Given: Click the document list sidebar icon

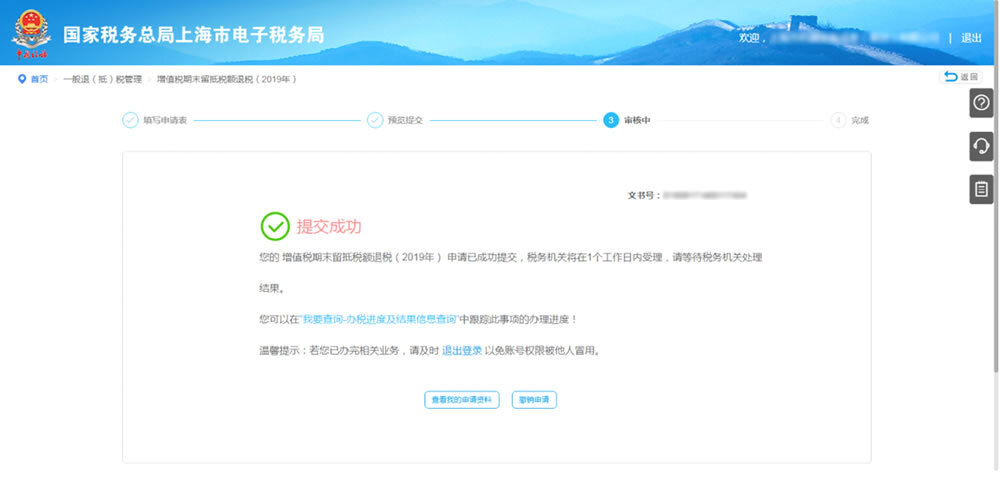Looking at the screenshot, I should 981,189.
